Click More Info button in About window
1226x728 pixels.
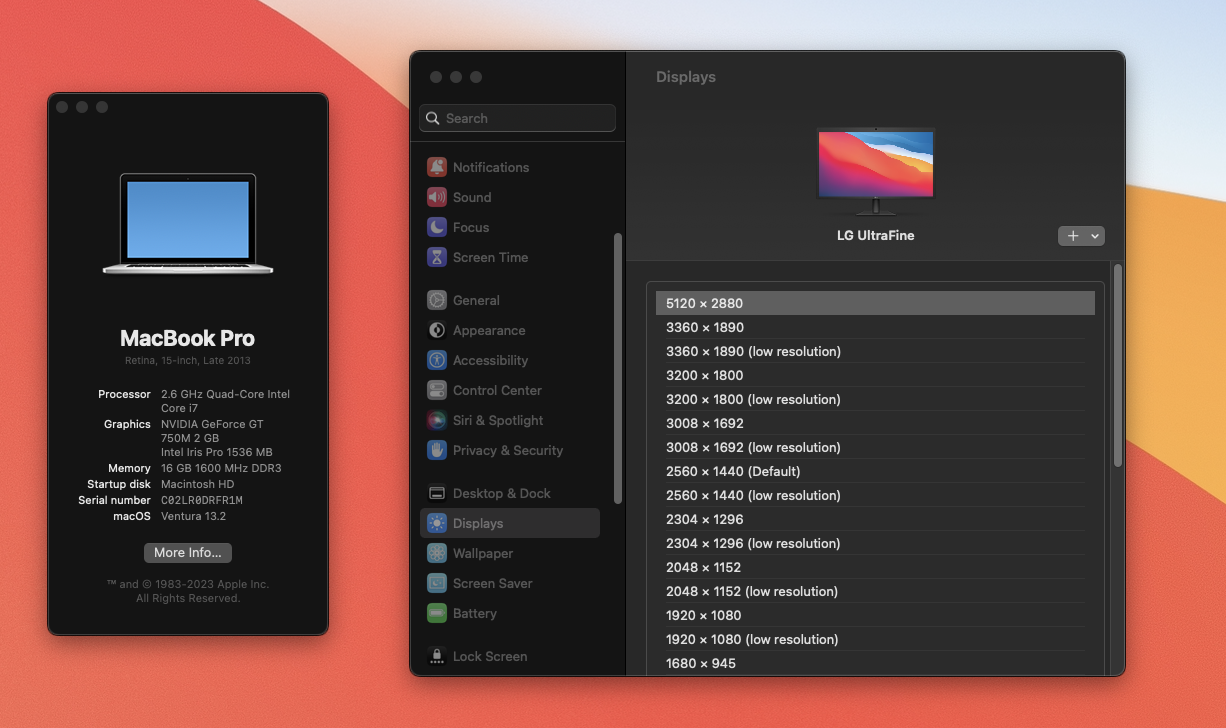point(188,552)
